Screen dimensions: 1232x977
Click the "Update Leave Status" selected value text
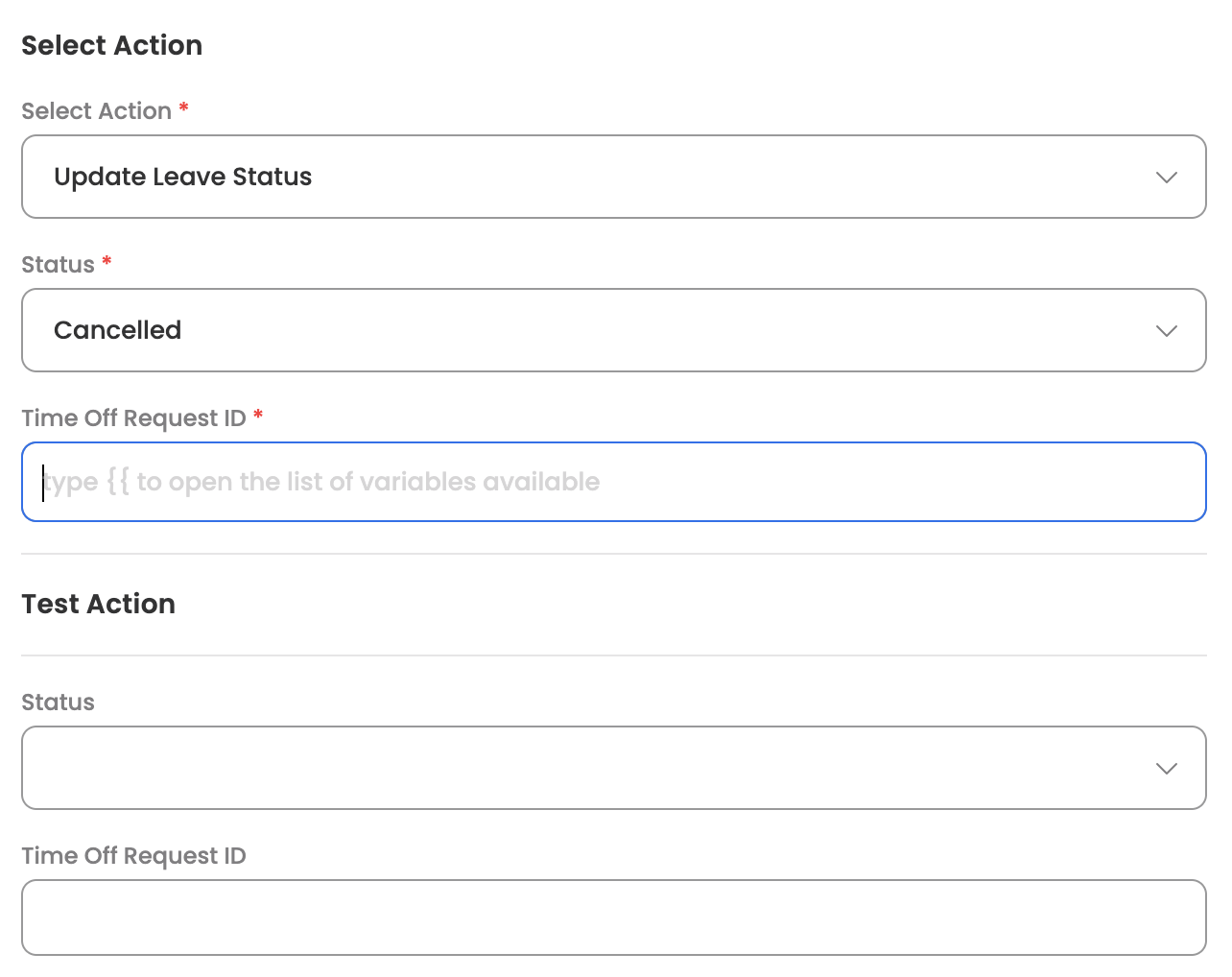182,177
